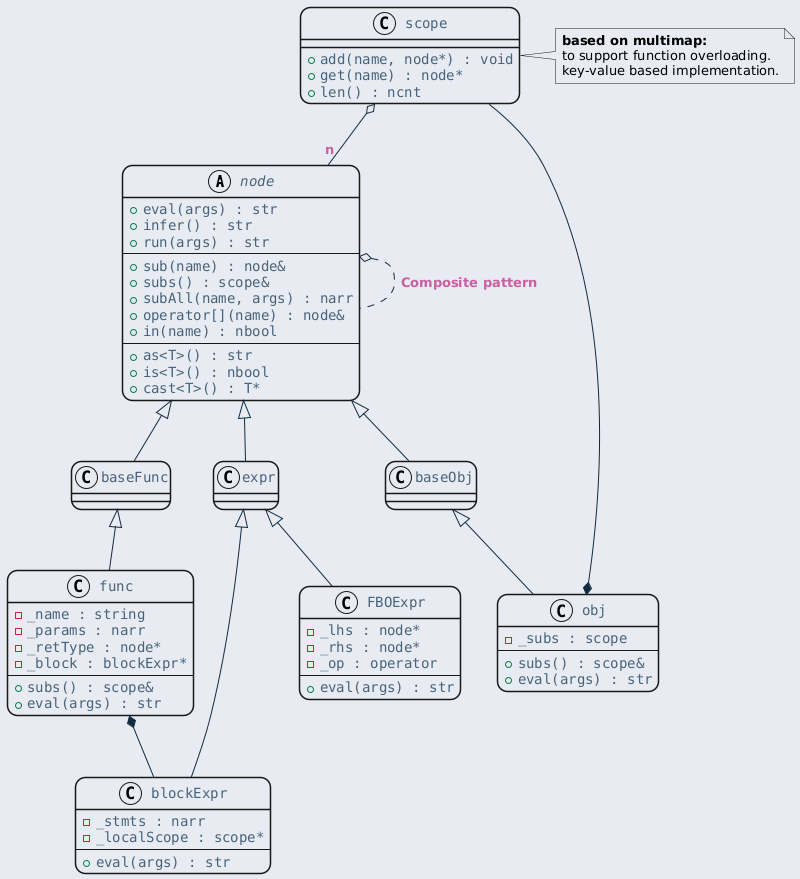The height and width of the screenshot is (879, 800).
Task: Click the 'Composite pattern' label
Action: [469, 283]
